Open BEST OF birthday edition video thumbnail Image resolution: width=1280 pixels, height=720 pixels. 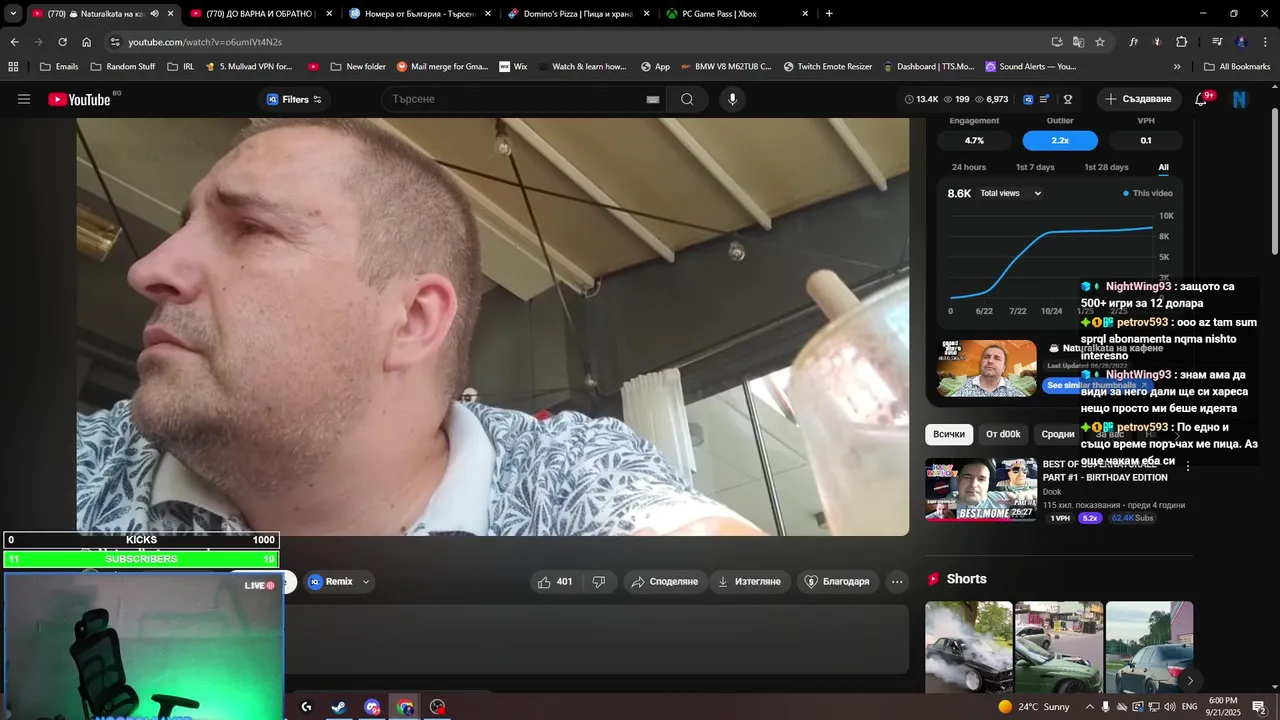pos(981,490)
